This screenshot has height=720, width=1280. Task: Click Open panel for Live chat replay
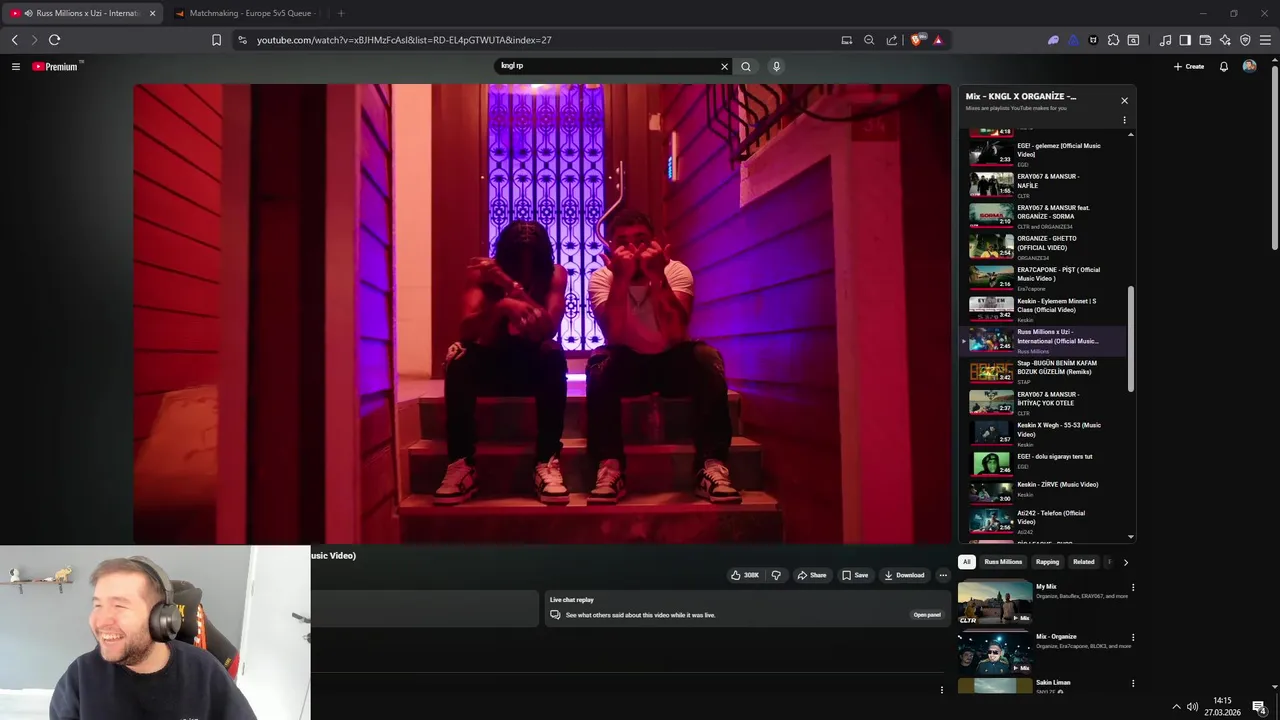pos(927,615)
